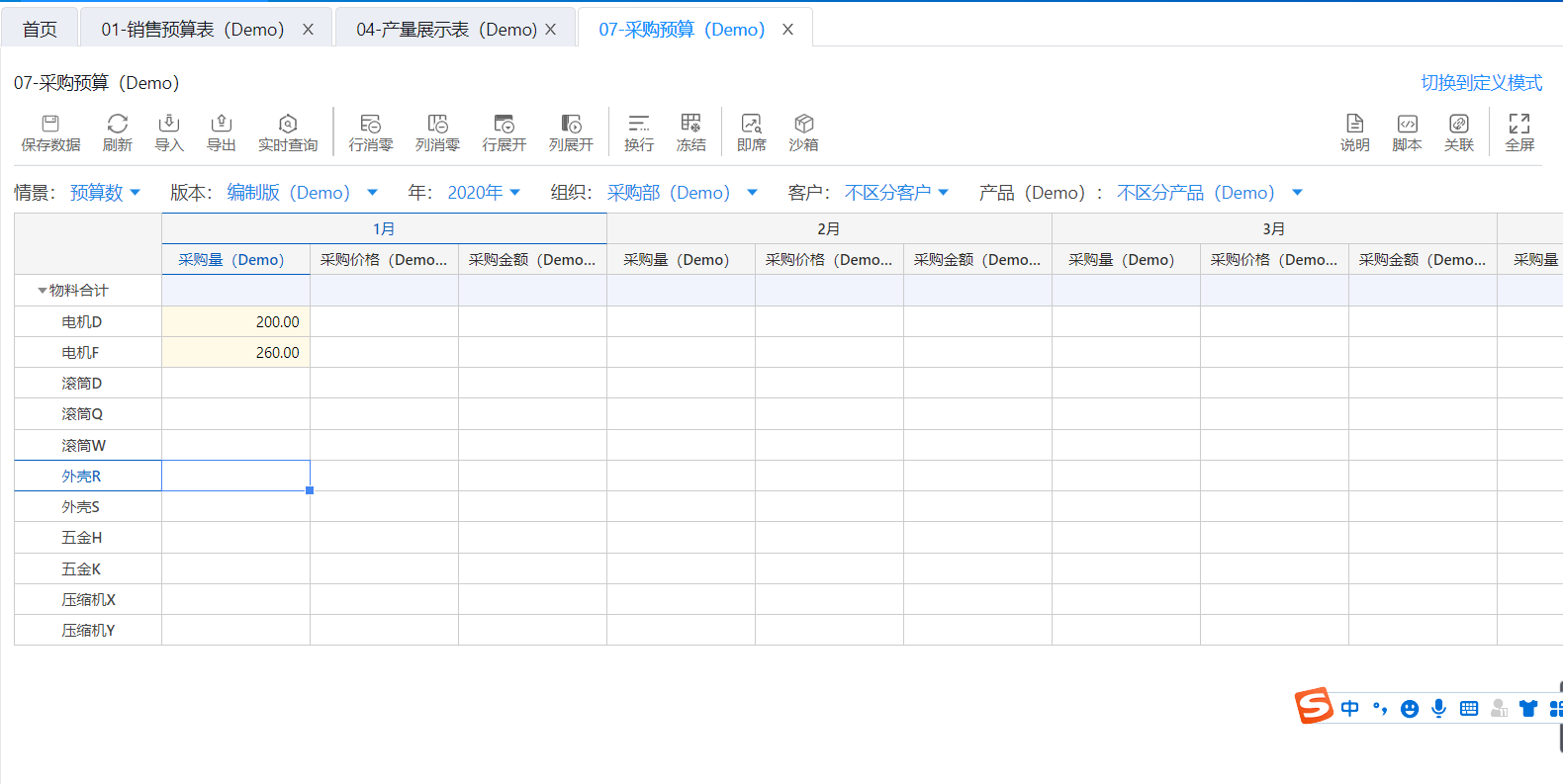Close the 04-产量展示表 tab
1563x784 pixels.
[551, 30]
